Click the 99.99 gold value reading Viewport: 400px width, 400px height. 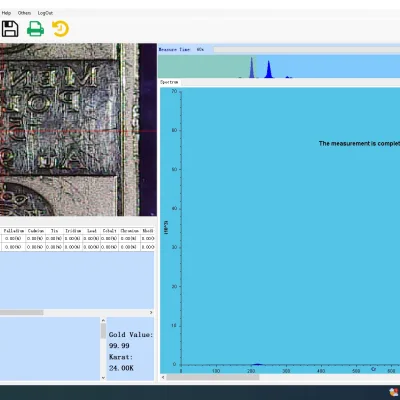tap(119, 346)
